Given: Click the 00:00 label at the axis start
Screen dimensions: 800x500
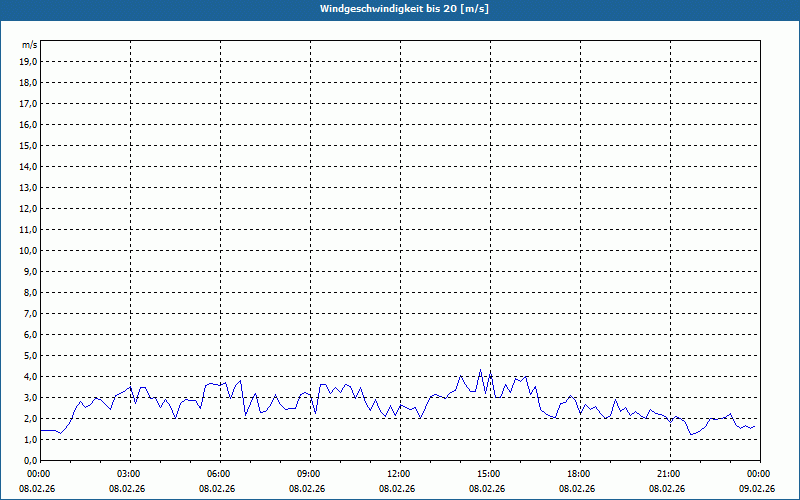Looking at the screenshot, I should coord(39,474).
